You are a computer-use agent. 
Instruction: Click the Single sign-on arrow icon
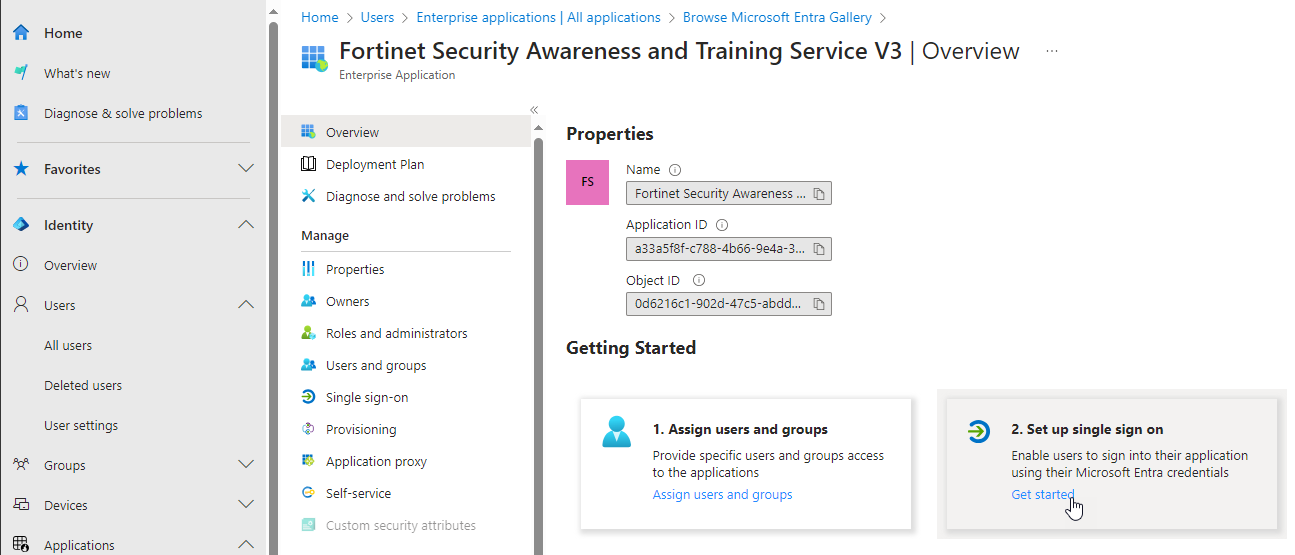tap(308, 397)
